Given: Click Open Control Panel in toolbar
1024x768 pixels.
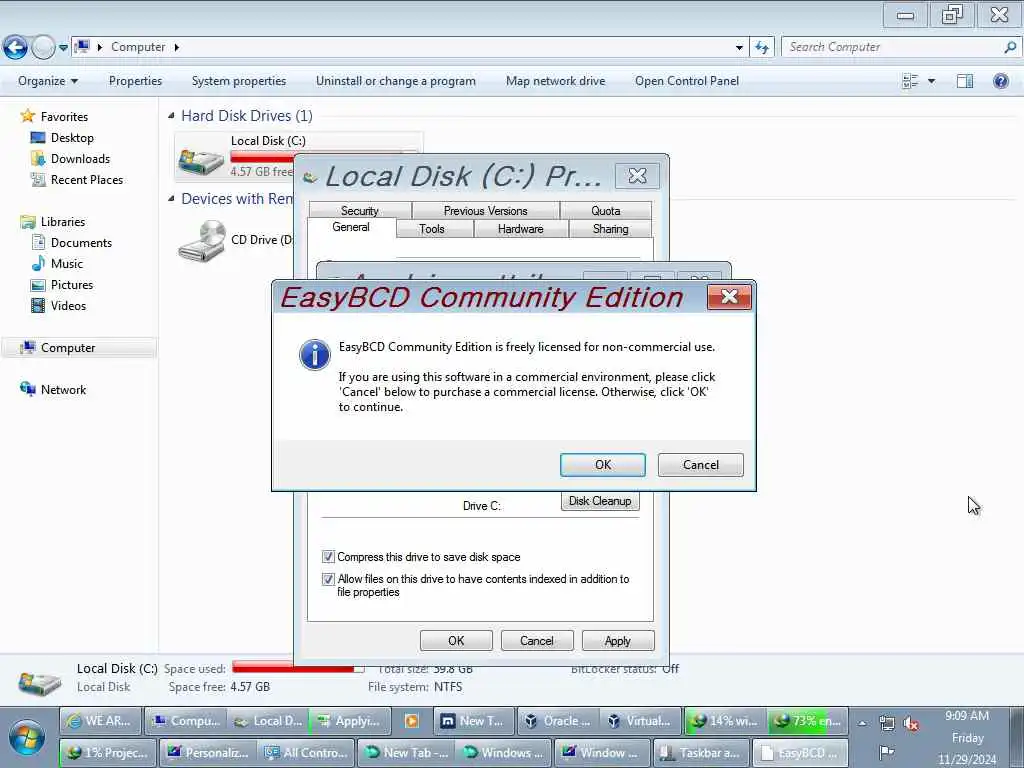Looking at the screenshot, I should click(687, 81).
